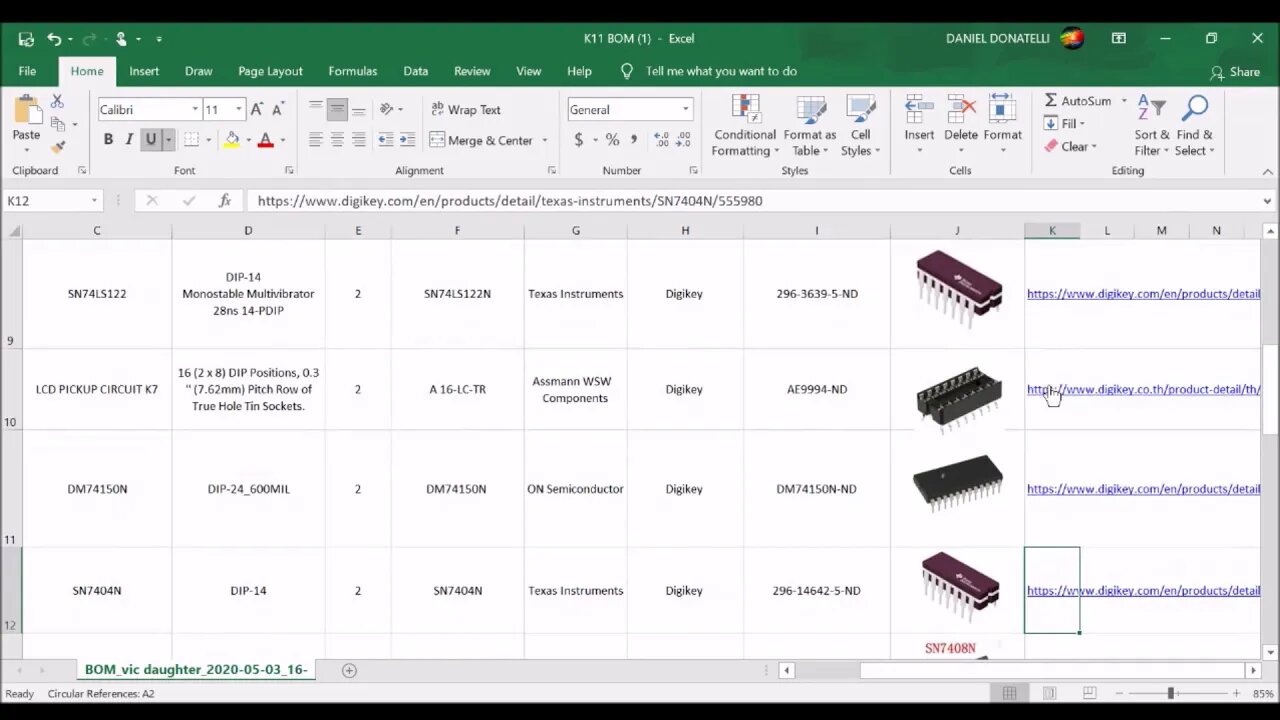Click the zoom slider handle
The width and height of the screenshot is (1280, 720).
pos(1170,693)
